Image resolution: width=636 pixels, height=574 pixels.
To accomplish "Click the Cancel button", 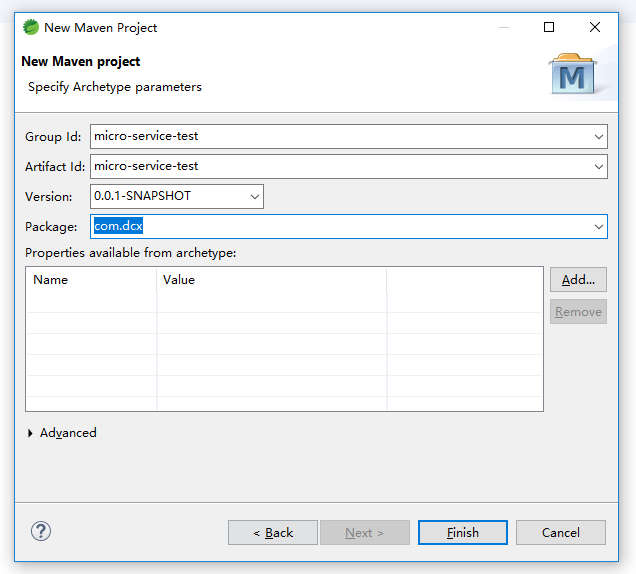I will 561,533.
